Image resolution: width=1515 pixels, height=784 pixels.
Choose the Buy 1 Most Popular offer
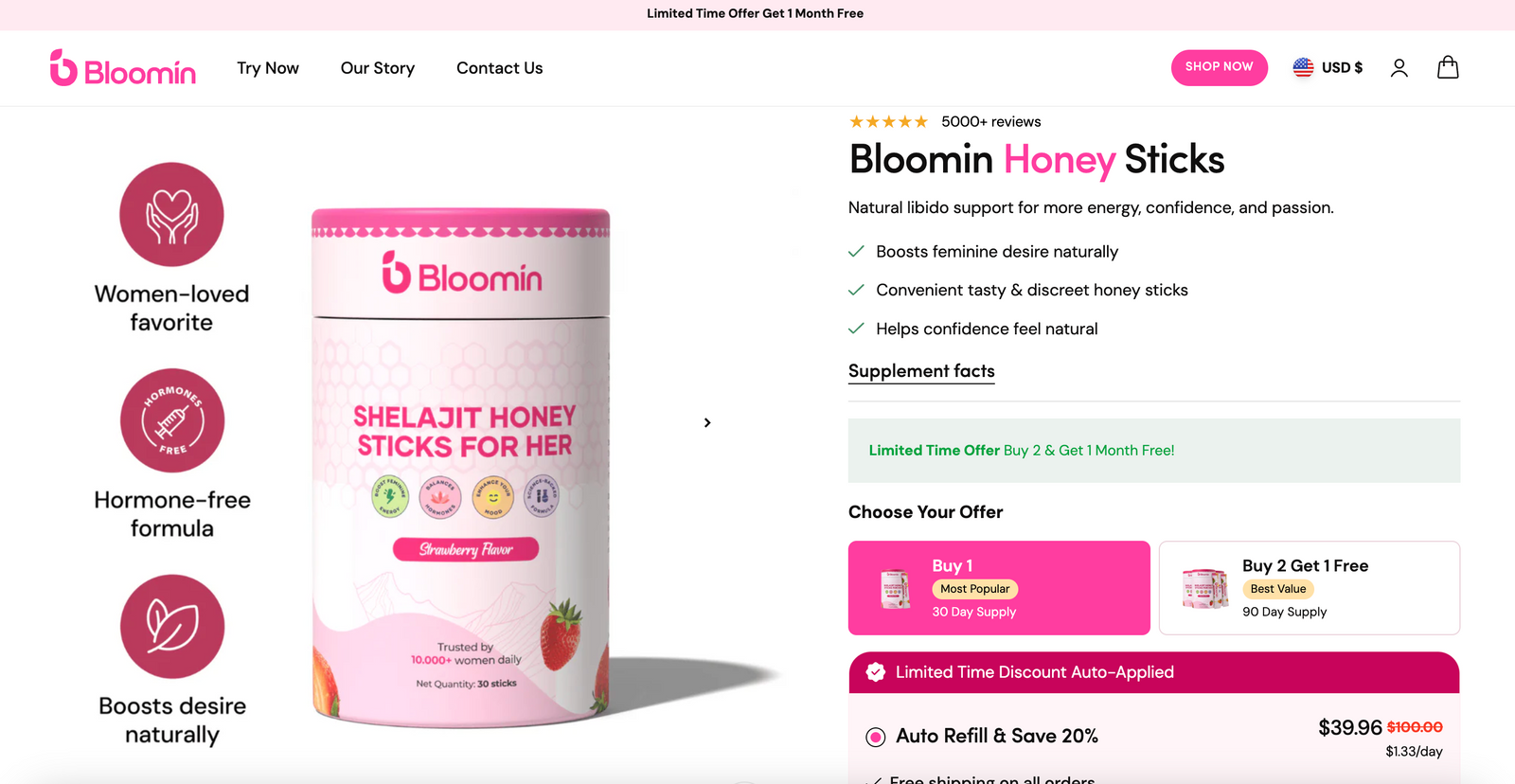999,588
